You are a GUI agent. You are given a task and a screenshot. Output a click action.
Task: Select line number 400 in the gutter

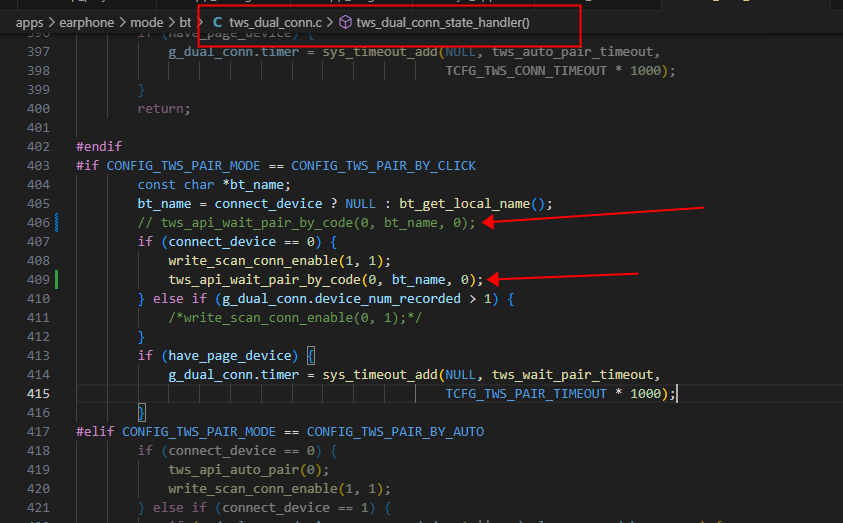click(38, 109)
